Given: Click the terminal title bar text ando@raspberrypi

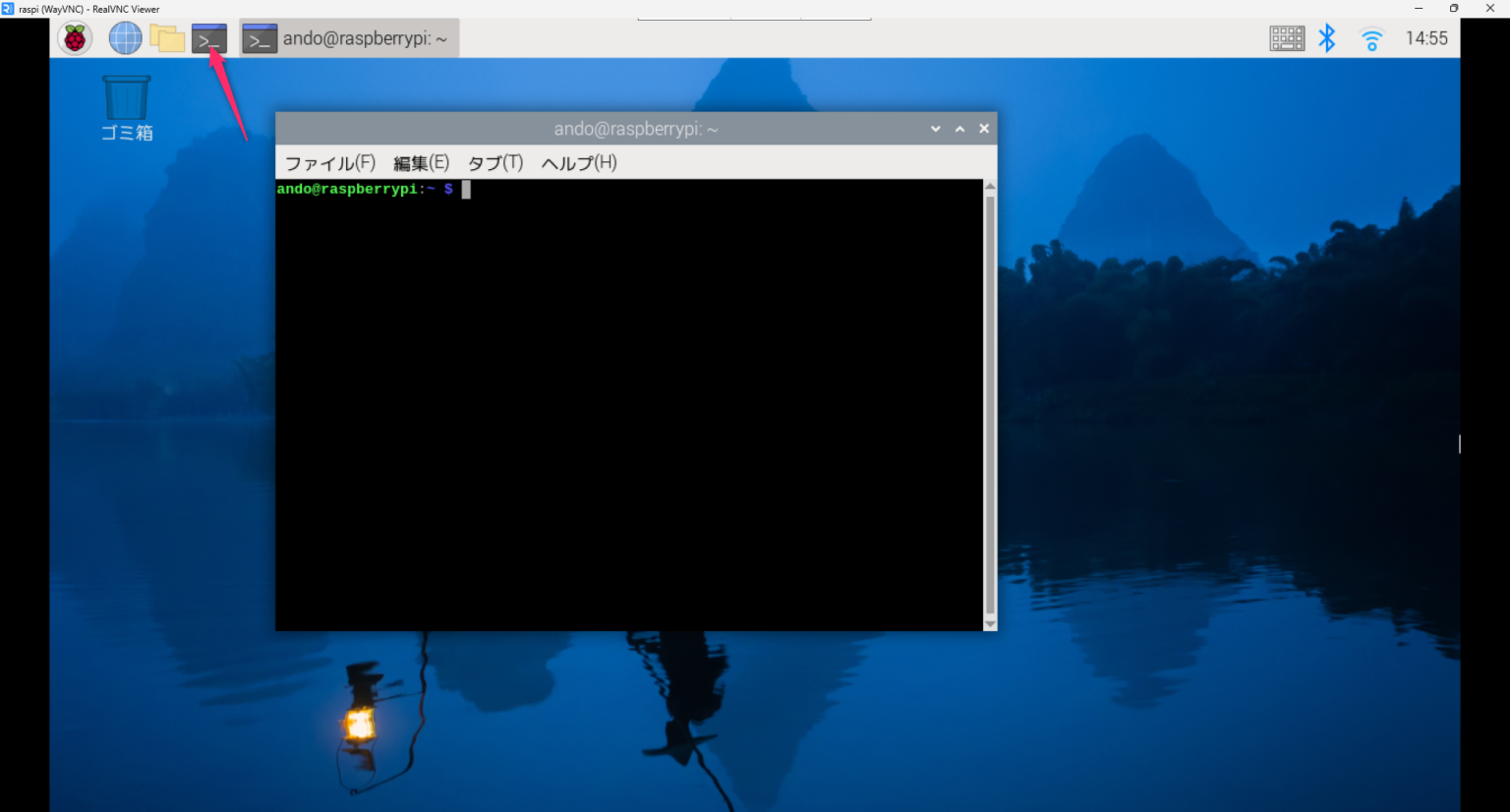Looking at the screenshot, I should (635, 128).
